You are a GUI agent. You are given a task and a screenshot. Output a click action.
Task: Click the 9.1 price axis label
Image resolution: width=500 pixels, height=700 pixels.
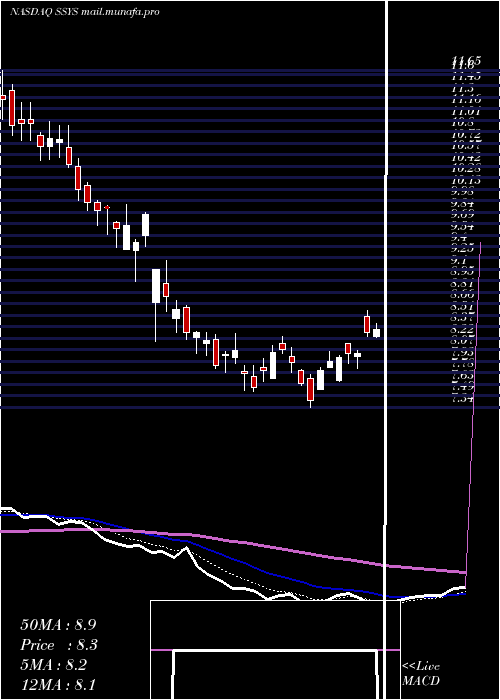[x=460, y=261]
